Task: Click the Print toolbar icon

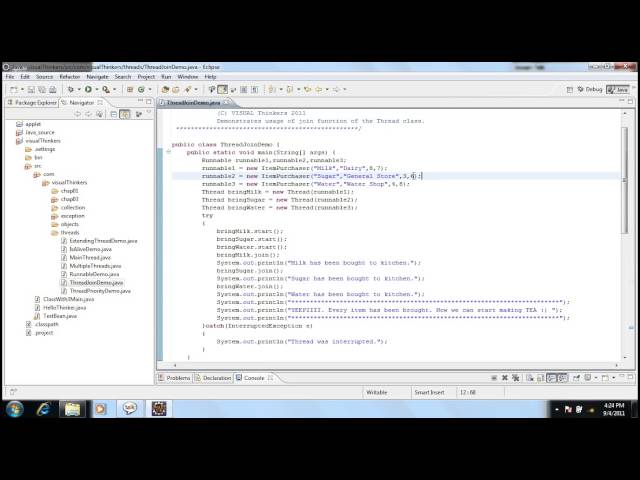Action: tap(53, 89)
